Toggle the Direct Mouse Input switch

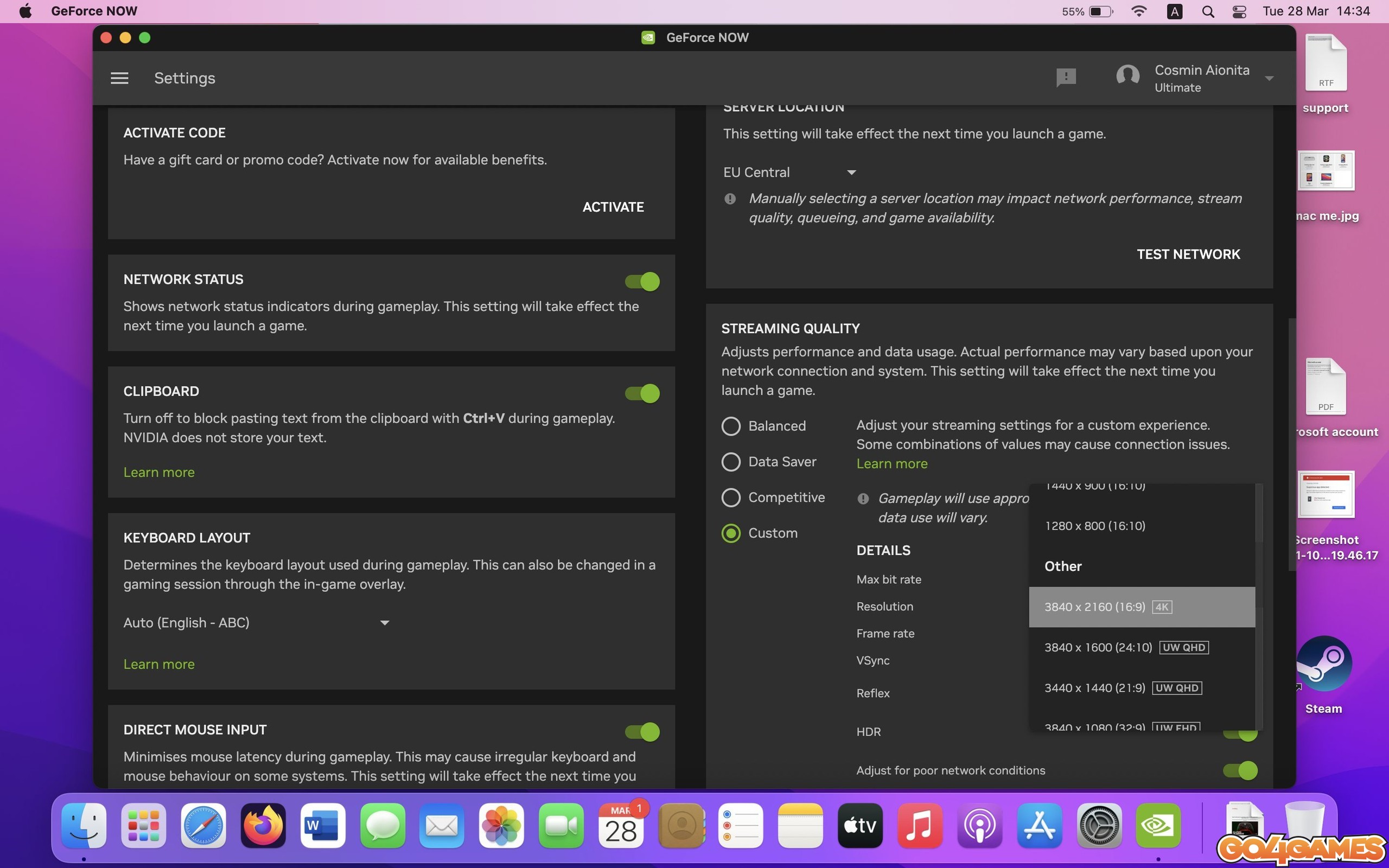(x=642, y=732)
